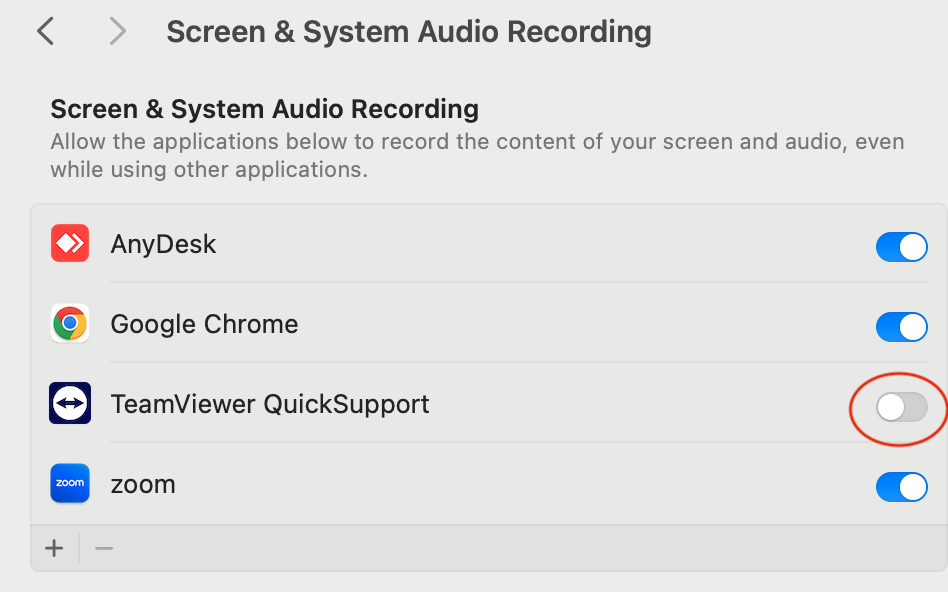This screenshot has height=592, width=948.
Task: Go back using the left chevron
Action: pyautogui.click(x=45, y=32)
